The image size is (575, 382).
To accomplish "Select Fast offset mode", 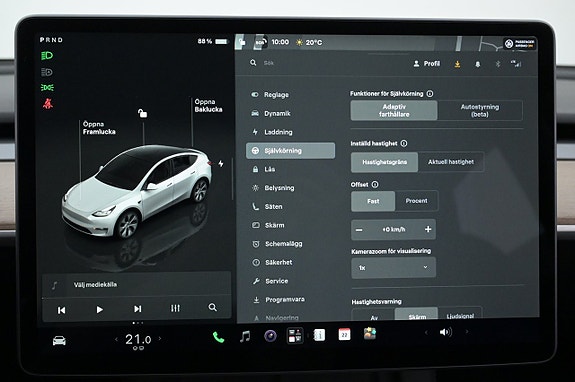I will [x=373, y=201].
